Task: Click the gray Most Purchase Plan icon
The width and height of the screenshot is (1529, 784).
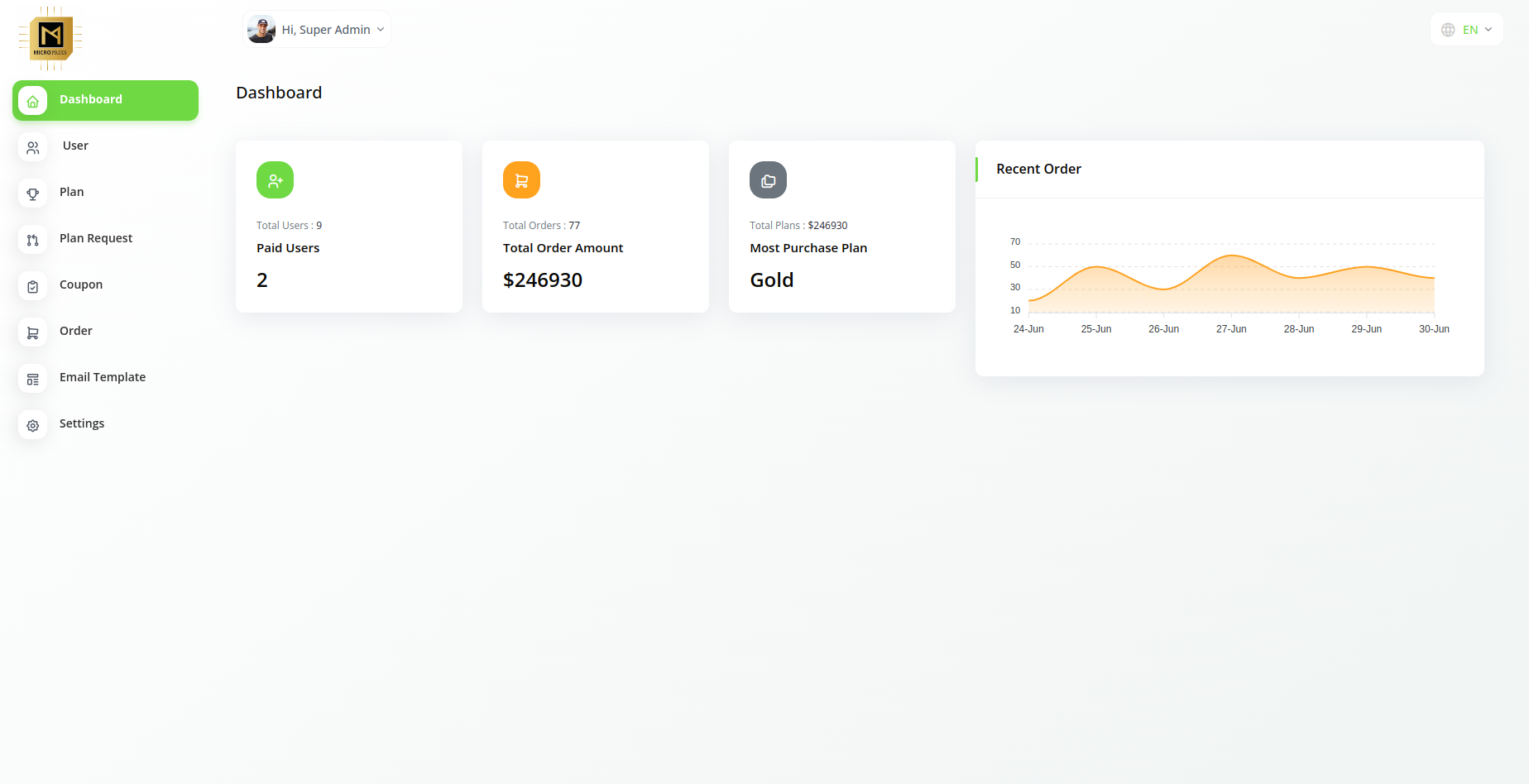Action: click(768, 180)
